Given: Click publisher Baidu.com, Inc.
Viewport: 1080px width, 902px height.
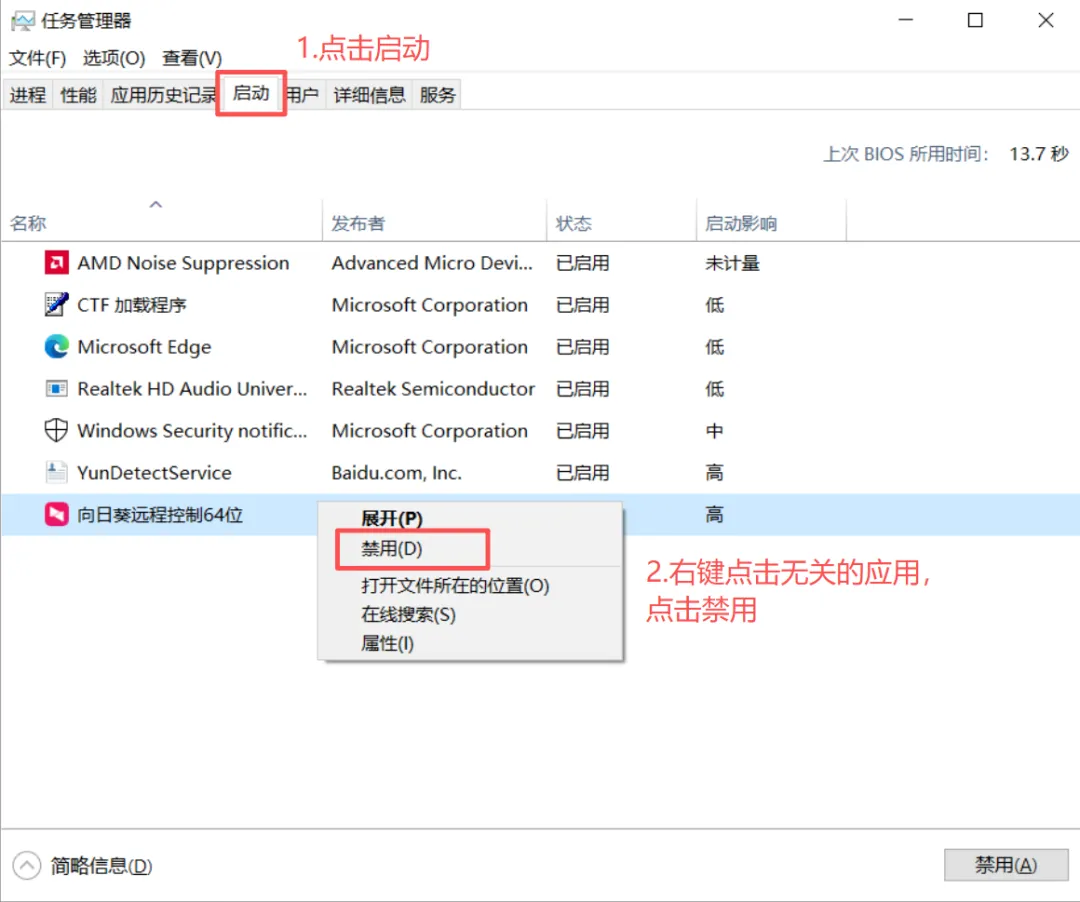Looking at the screenshot, I should pos(397,473).
